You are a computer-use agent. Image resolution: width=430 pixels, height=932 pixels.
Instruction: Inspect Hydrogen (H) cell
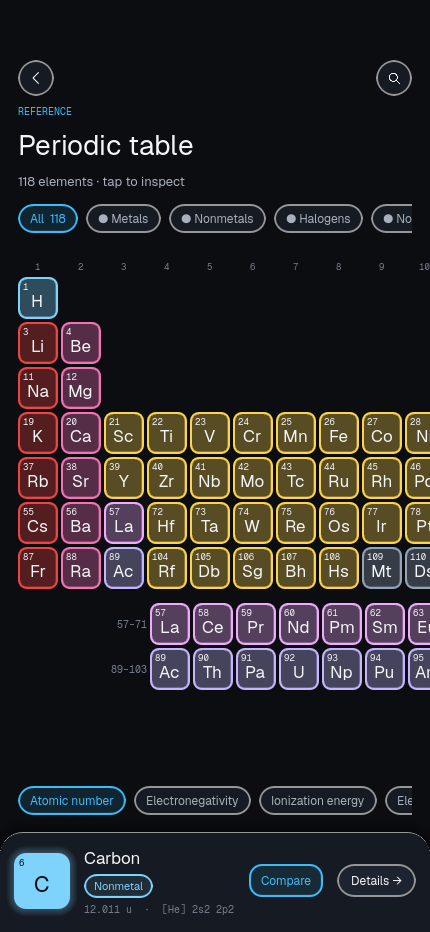coord(38,298)
